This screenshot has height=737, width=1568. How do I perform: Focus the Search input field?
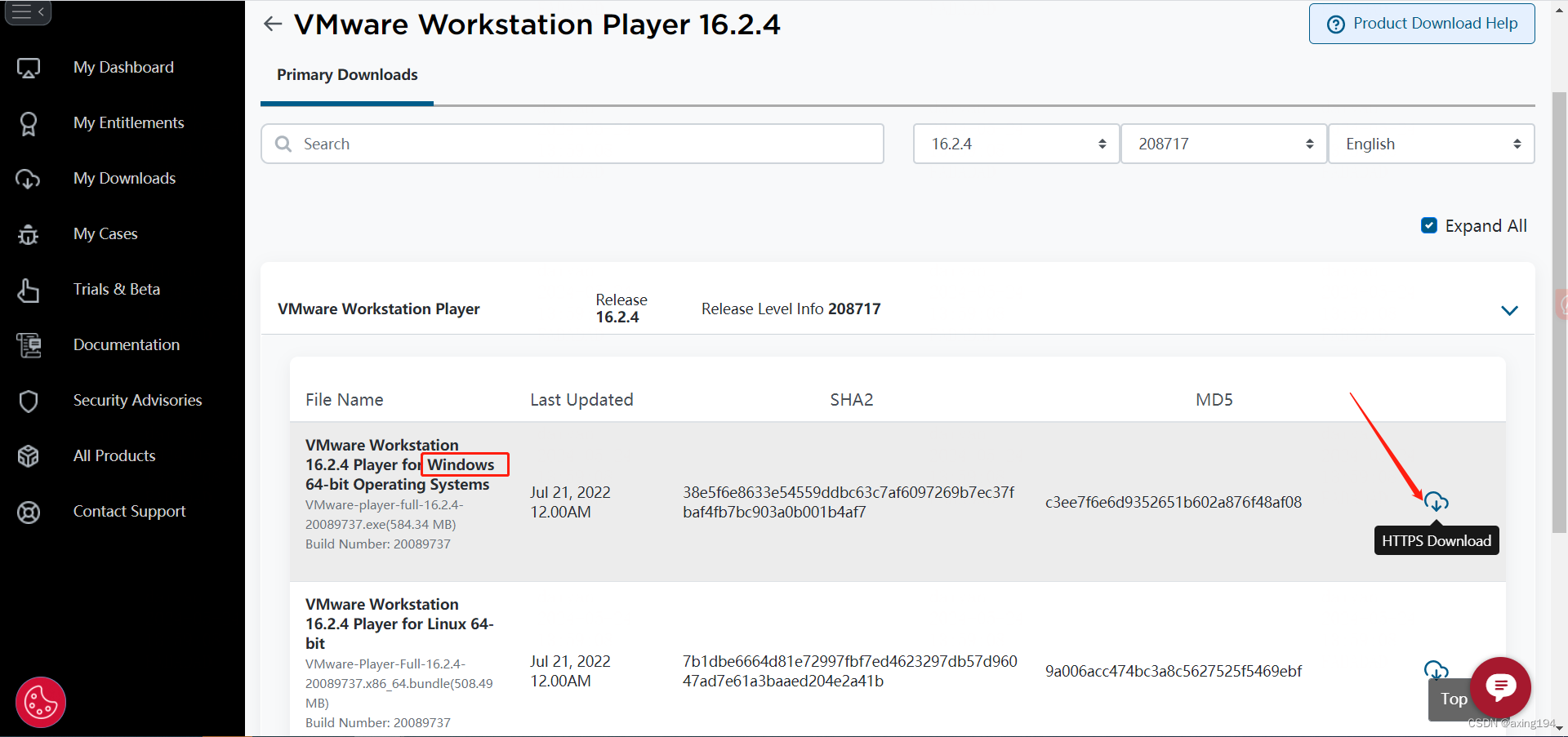tap(572, 144)
